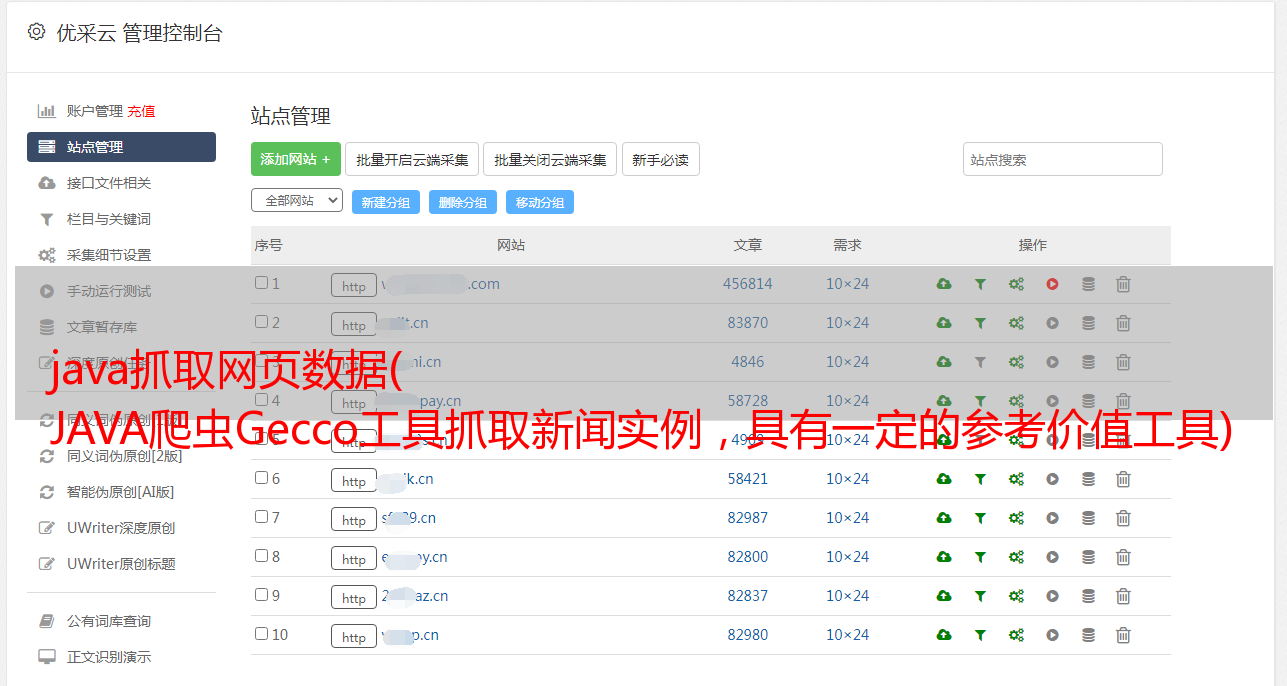
Task: Click the 批量关闭云端采集 button
Action: point(550,159)
